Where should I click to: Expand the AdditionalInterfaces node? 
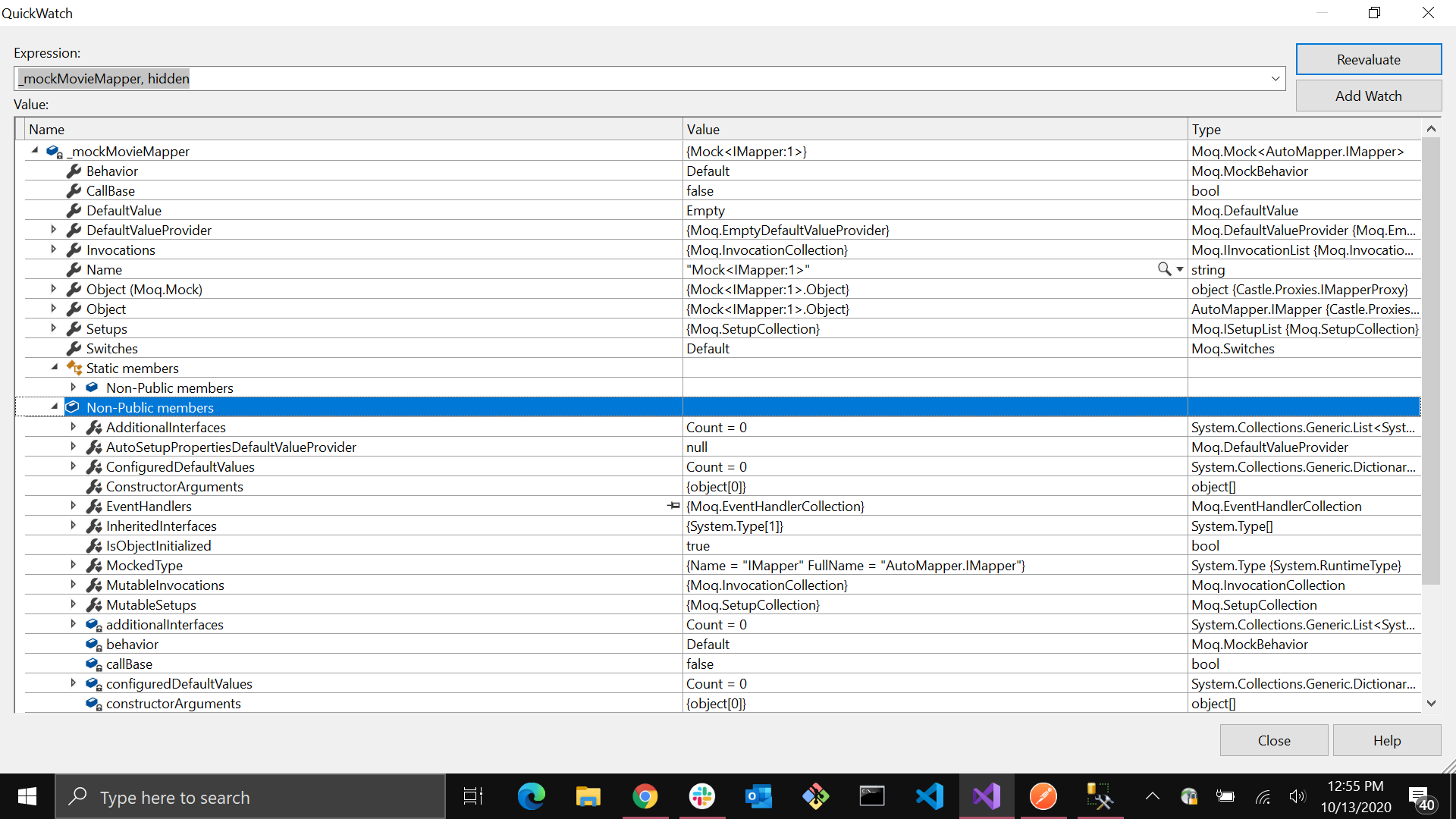pos(73,426)
